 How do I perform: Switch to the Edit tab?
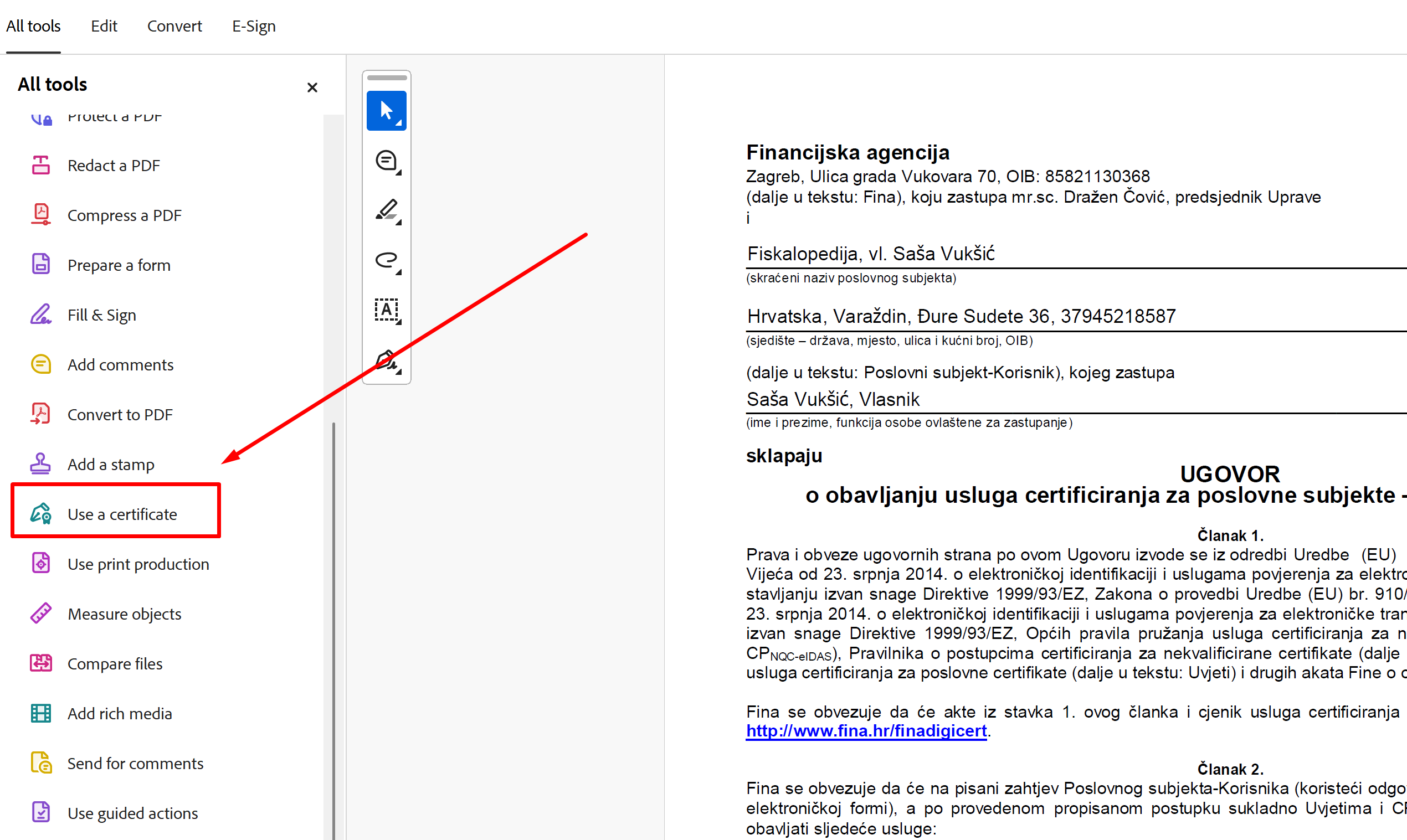pos(104,26)
